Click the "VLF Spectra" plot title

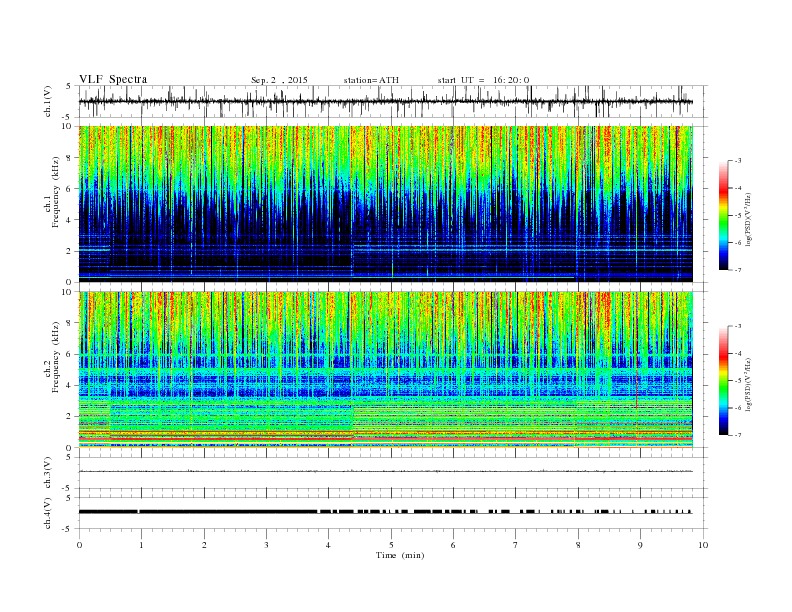pos(113,79)
